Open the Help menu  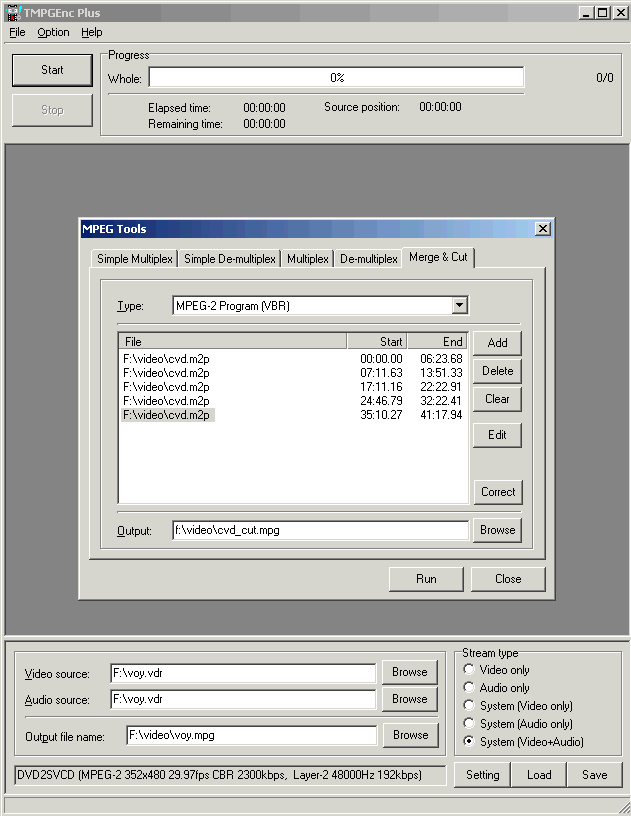pos(92,32)
